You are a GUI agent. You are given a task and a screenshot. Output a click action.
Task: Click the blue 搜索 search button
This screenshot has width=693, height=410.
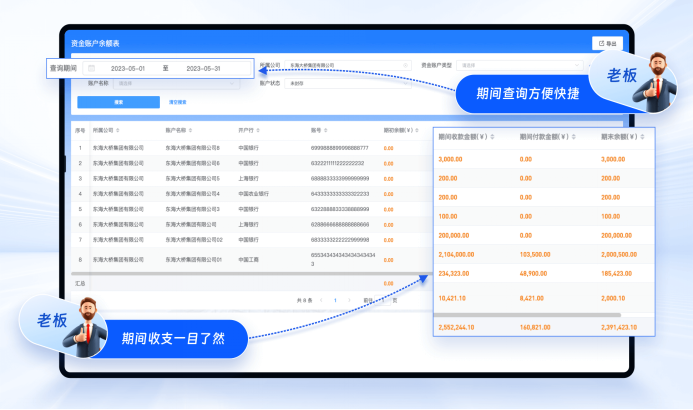coord(118,102)
